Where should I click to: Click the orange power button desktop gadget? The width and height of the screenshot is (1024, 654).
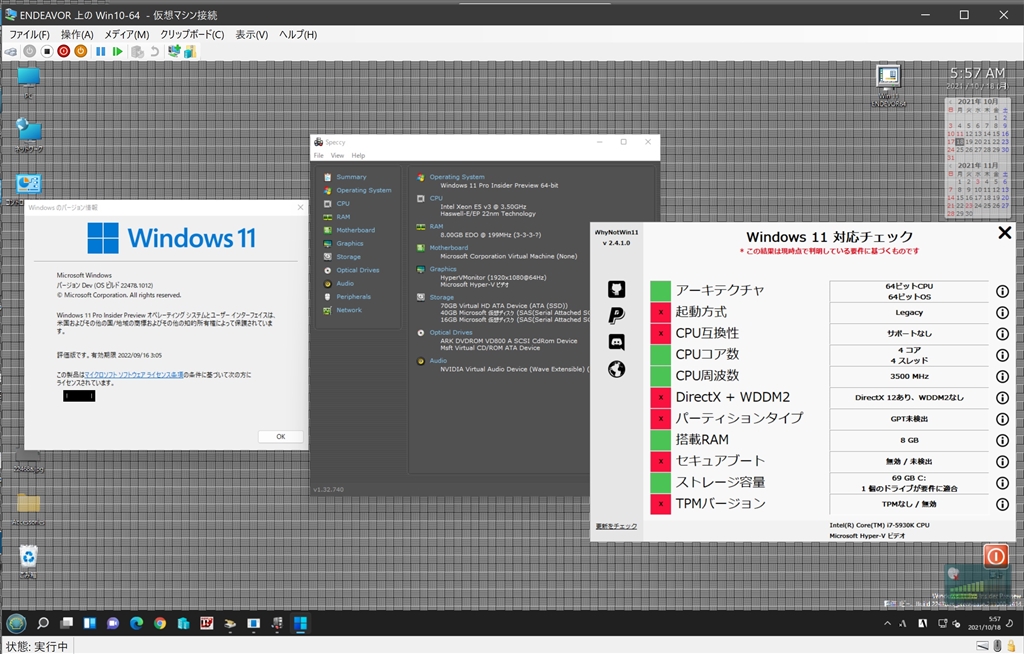995,557
